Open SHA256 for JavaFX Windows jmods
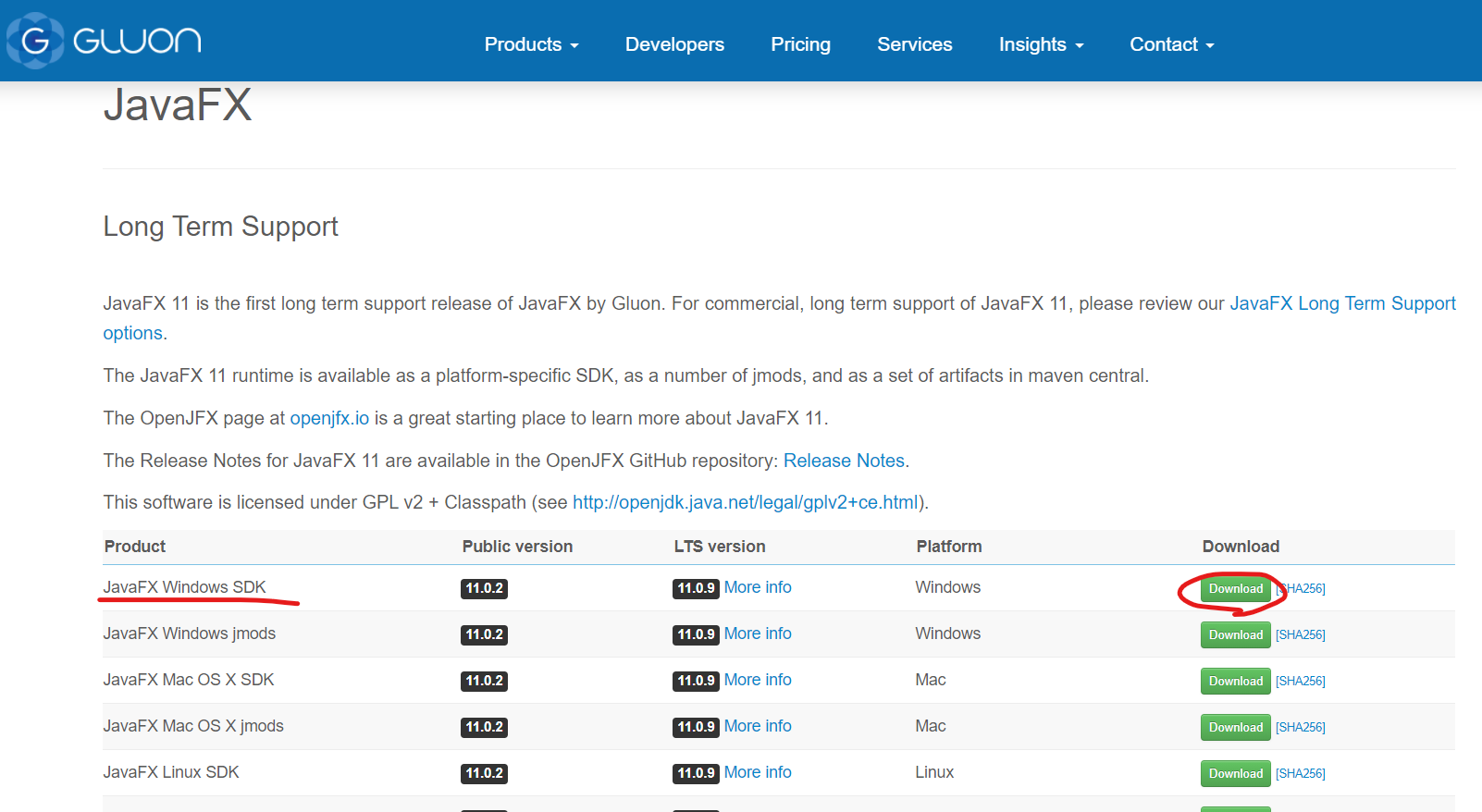The width and height of the screenshot is (1482, 812). [1301, 634]
